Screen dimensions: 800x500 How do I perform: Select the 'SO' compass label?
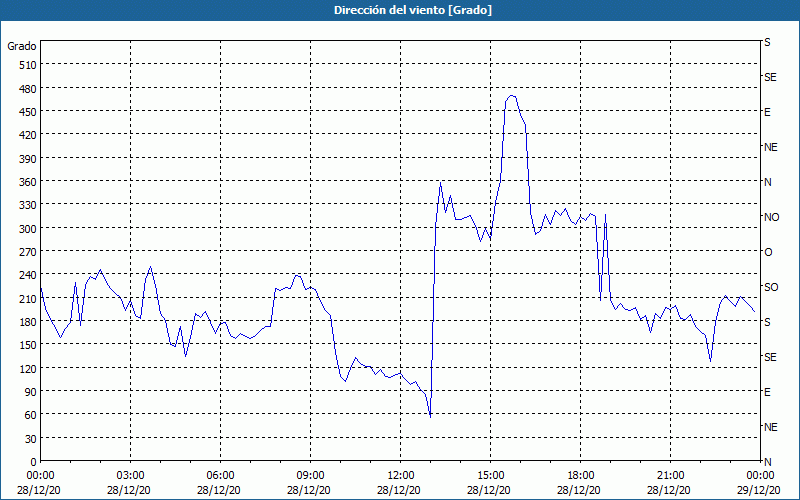[771, 287]
